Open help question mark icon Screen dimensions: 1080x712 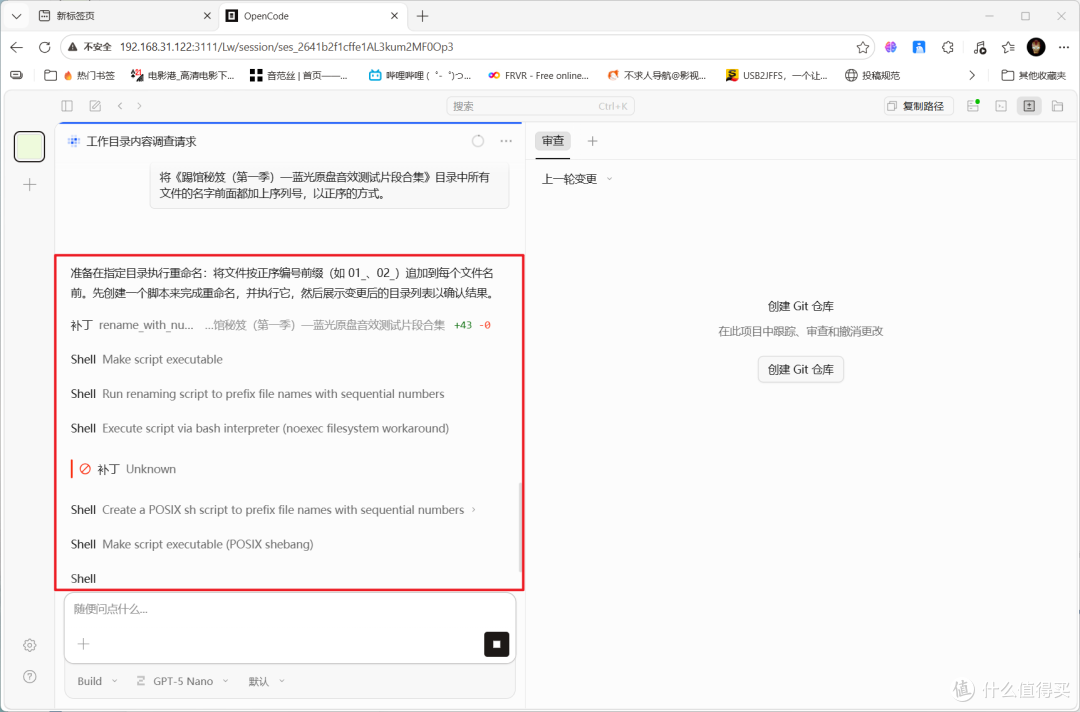[x=30, y=676]
